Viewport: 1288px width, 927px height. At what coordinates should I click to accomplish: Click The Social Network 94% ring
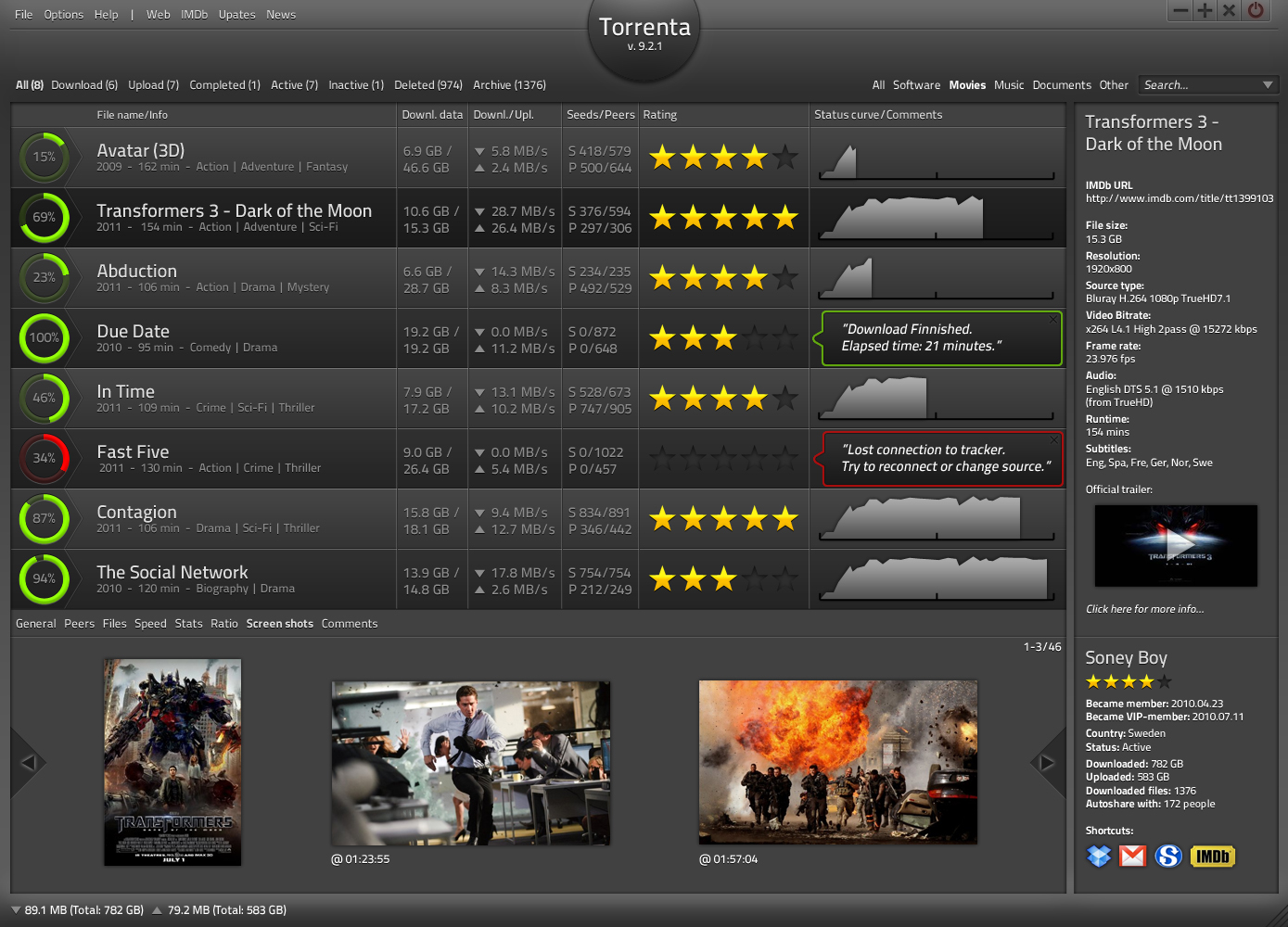(x=44, y=578)
